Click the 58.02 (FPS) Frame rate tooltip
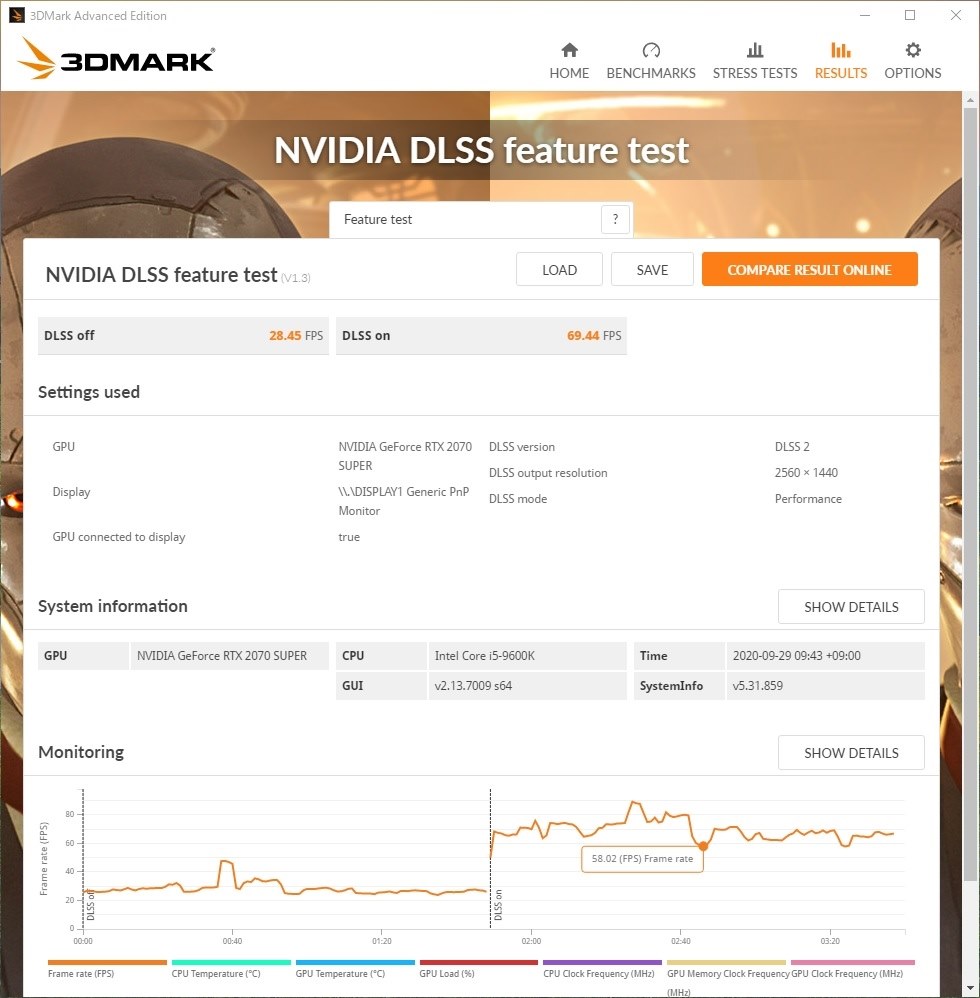 pyautogui.click(x=642, y=859)
